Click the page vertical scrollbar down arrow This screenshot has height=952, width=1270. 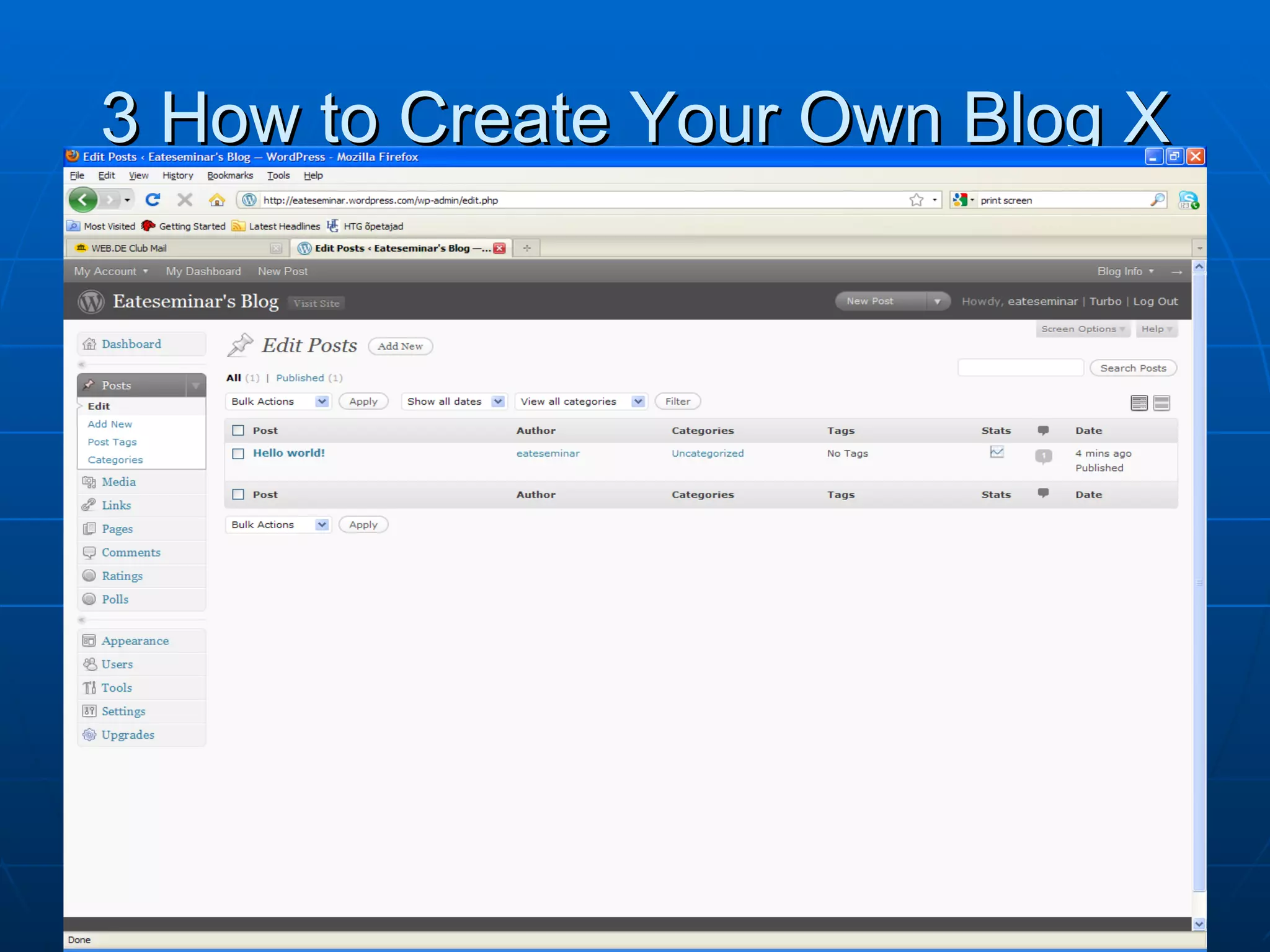point(1199,924)
